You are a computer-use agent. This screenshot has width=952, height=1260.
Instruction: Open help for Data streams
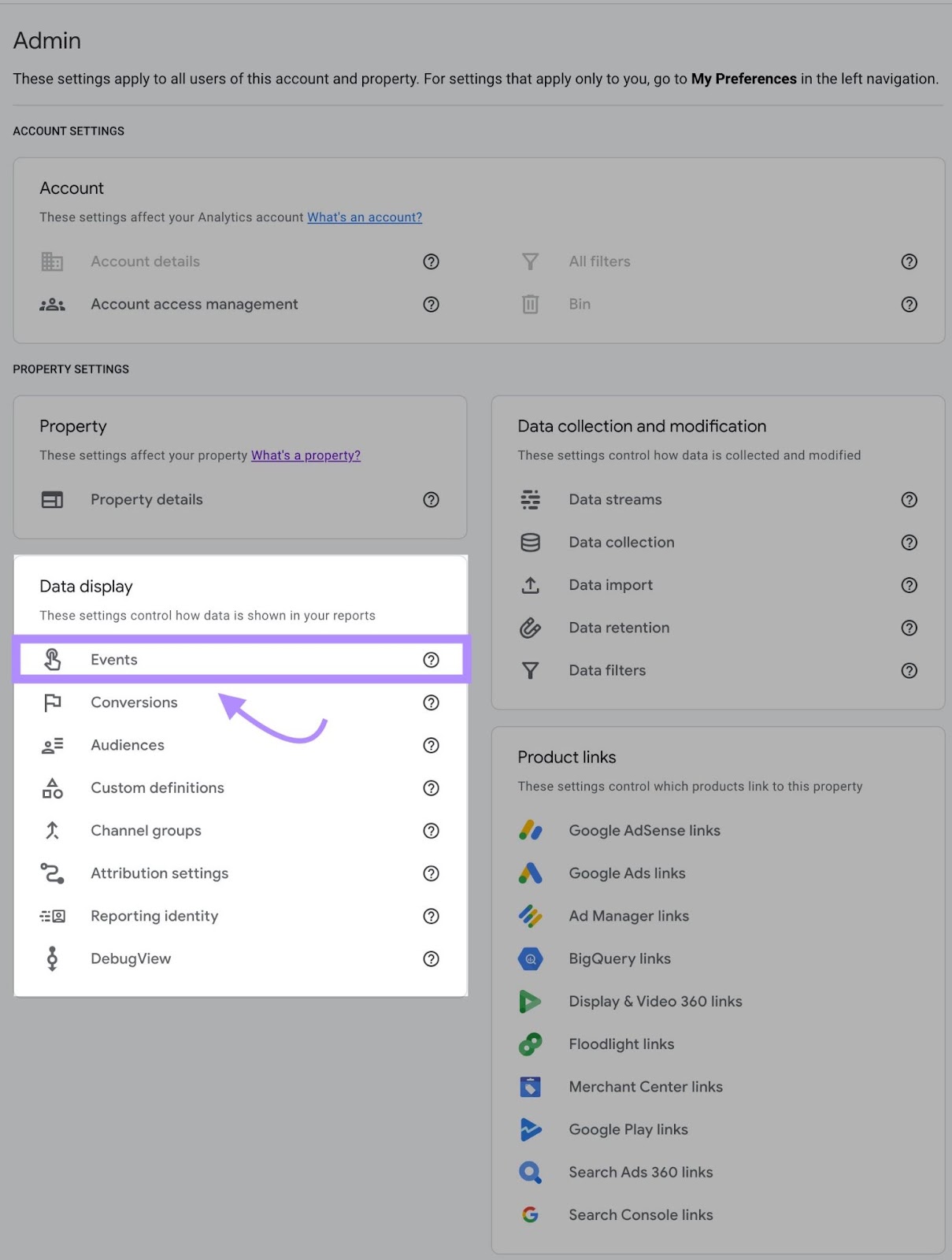click(909, 499)
